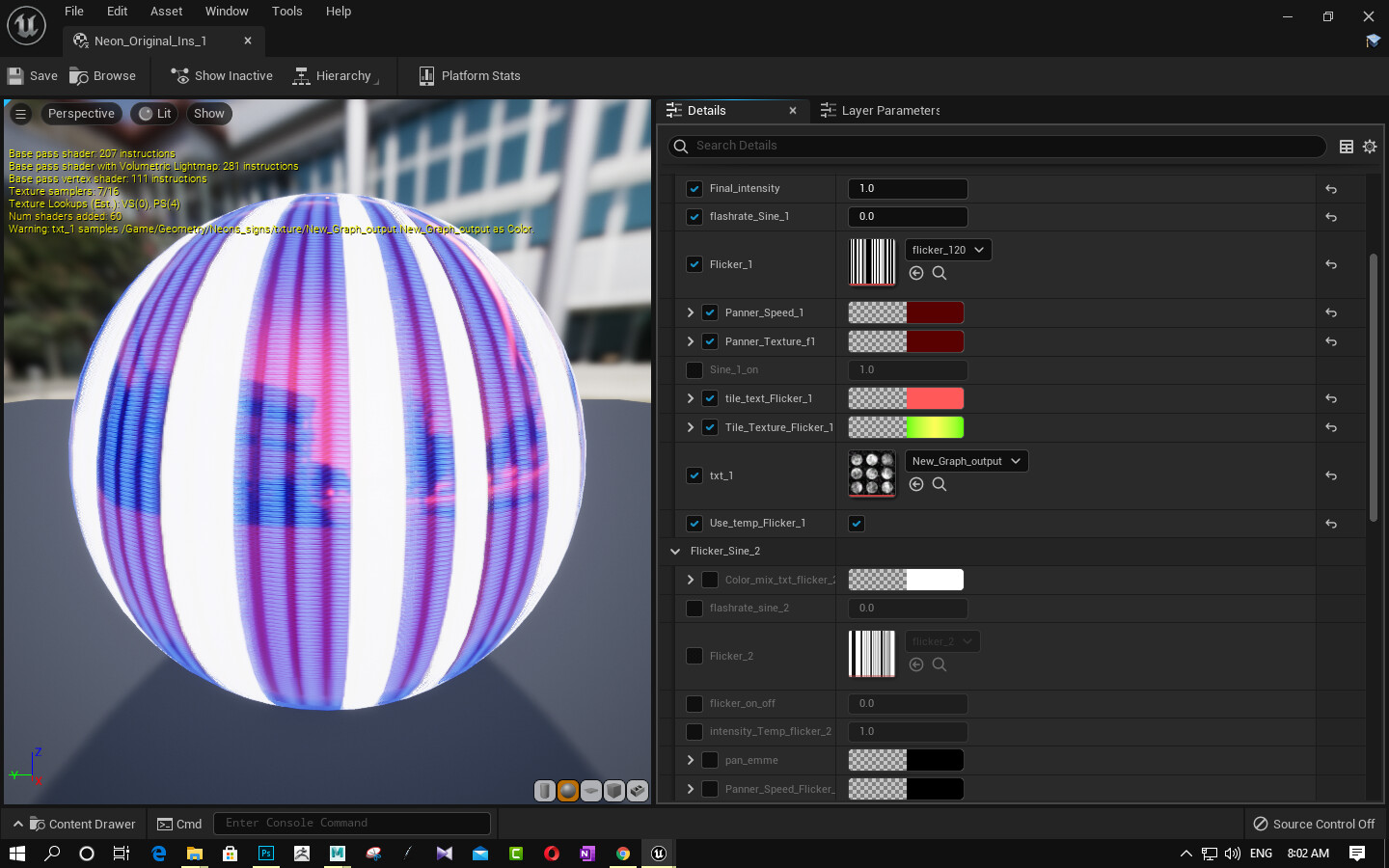Select plane preview mesh icon
The width and height of the screenshot is (1389, 868).
[x=591, y=791]
